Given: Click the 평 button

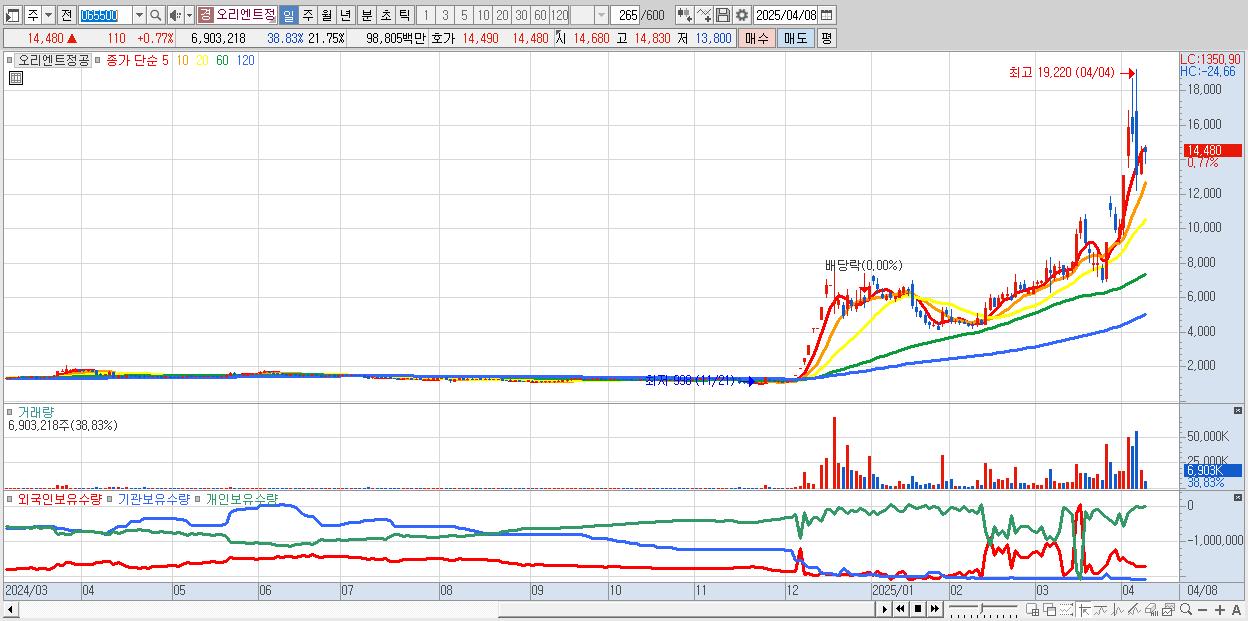Looking at the screenshot, I should click(826, 38).
